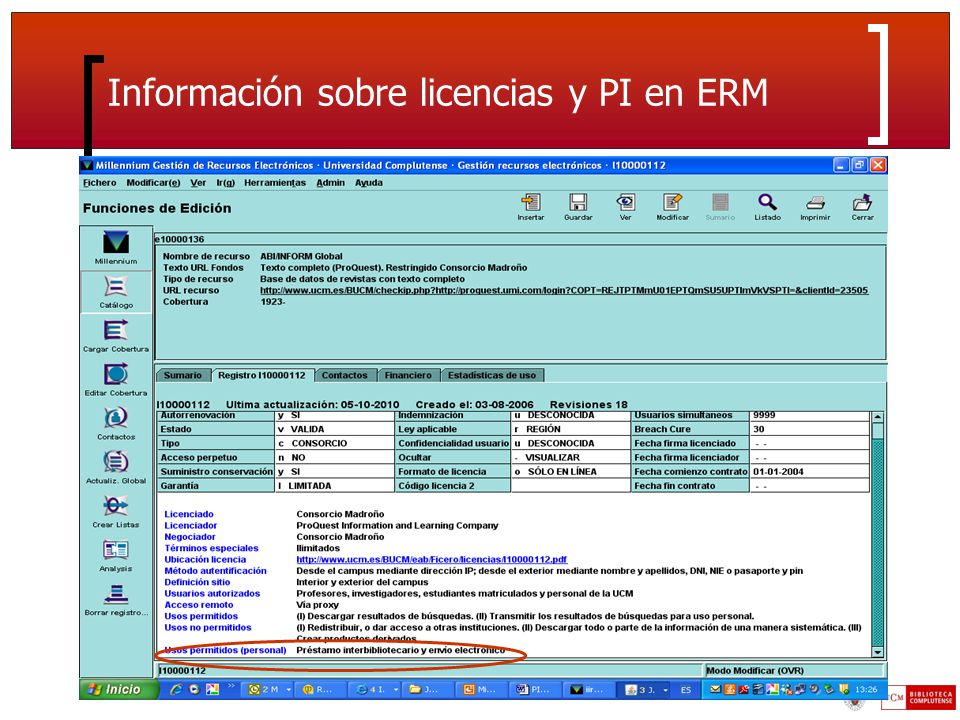Open the Fichero menu

pos(99,182)
